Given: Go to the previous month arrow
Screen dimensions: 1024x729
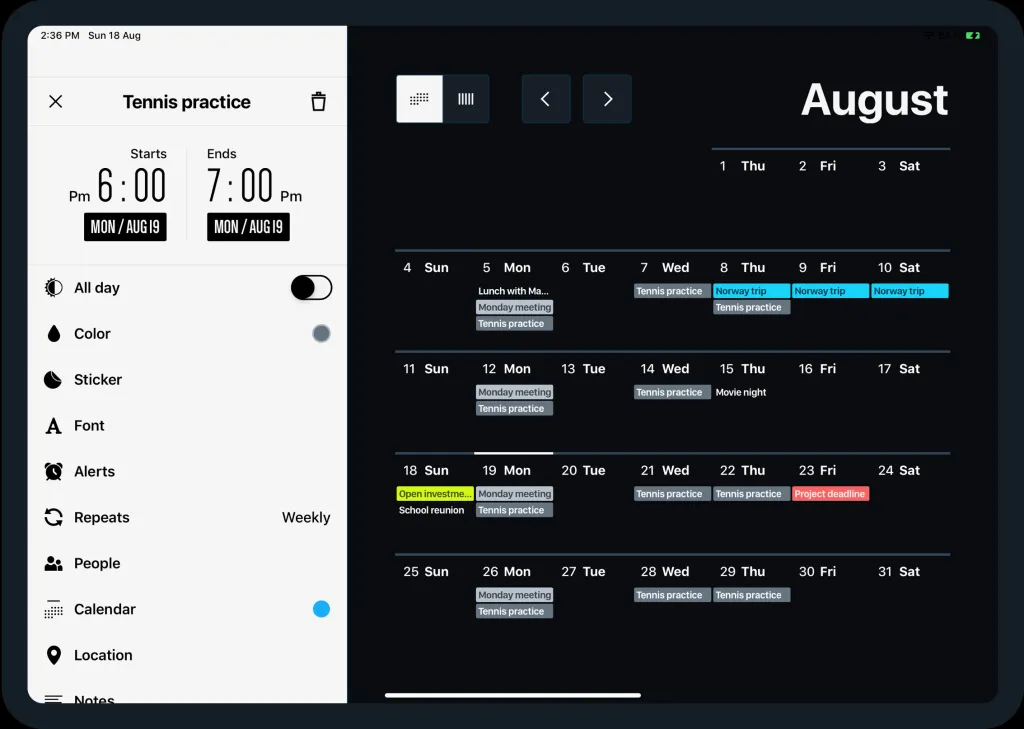Looking at the screenshot, I should (546, 99).
